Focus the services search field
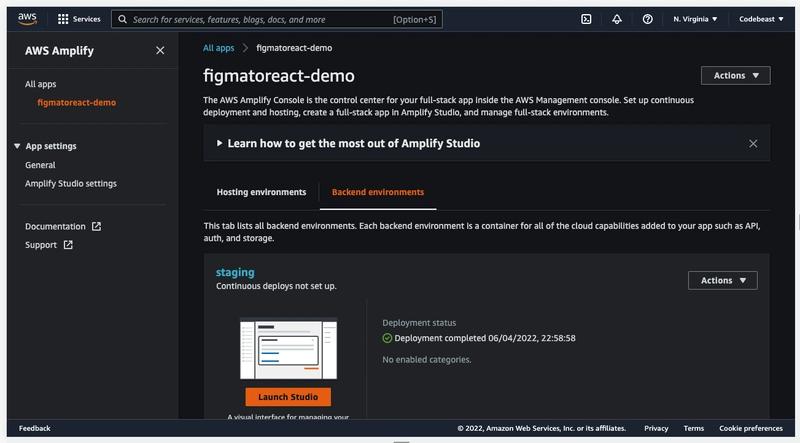This screenshot has height=443, width=800. 277,19
